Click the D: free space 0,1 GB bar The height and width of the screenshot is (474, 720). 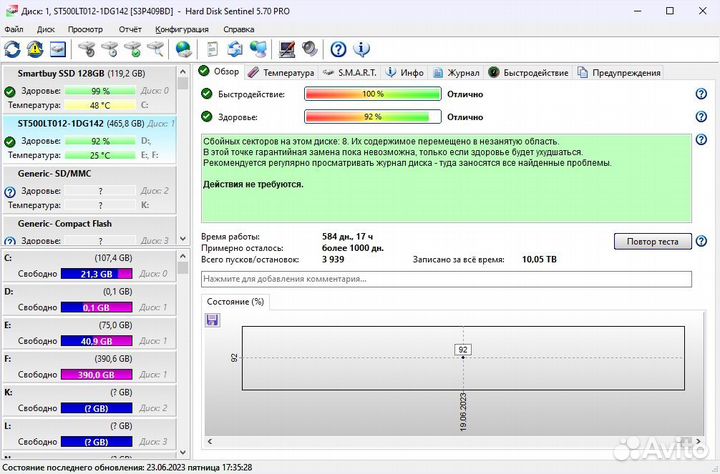(96, 307)
